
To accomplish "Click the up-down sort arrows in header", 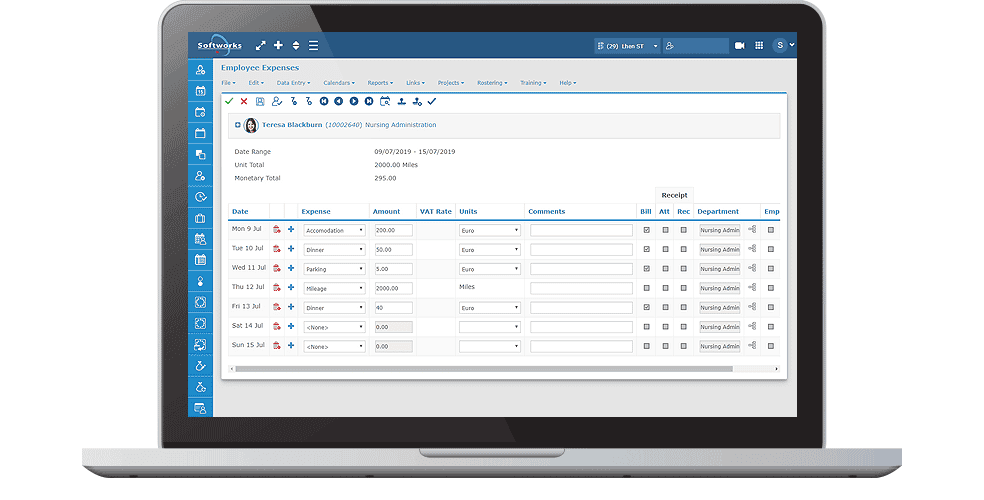I will pyautogui.click(x=296, y=45).
